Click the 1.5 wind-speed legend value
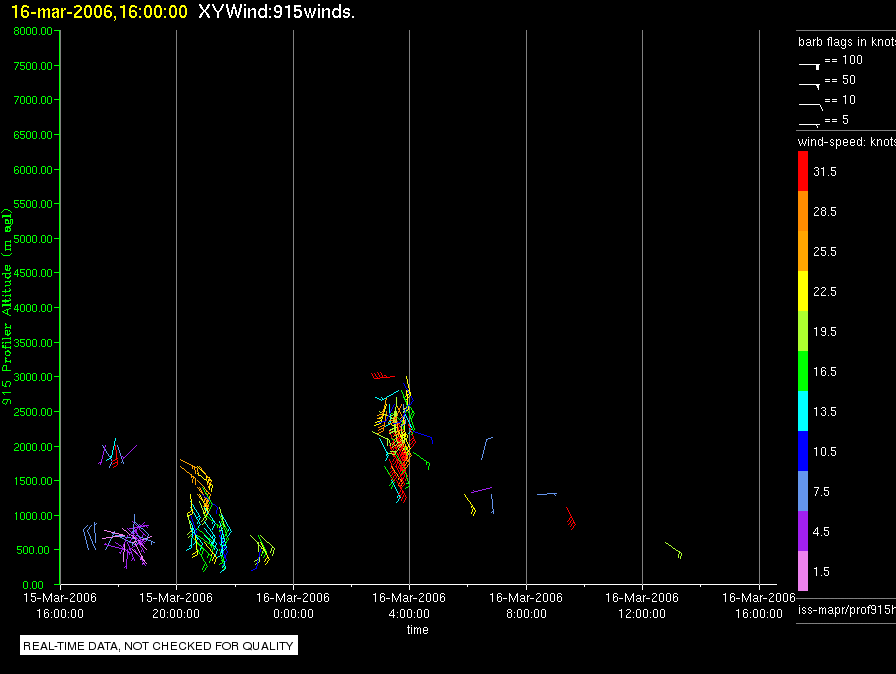 pyautogui.click(x=821, y=571)
